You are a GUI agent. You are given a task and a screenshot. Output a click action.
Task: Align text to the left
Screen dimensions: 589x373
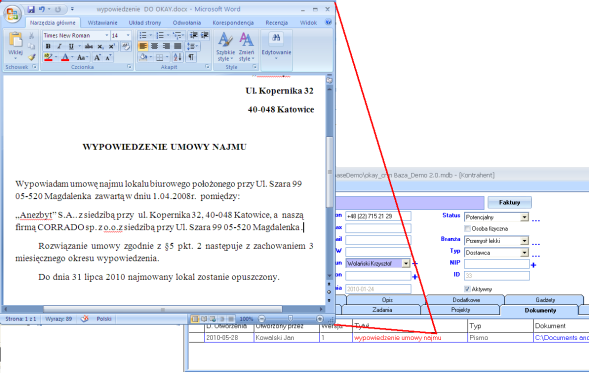(x=143, y=46)
